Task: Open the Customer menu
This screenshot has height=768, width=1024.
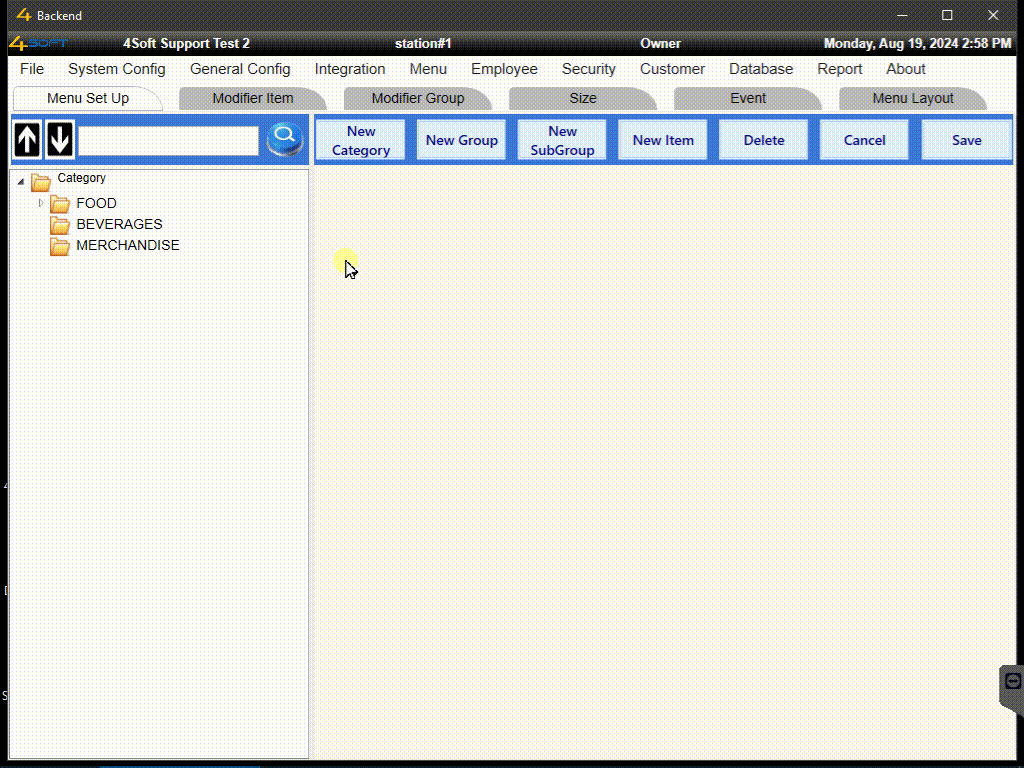Action: tap(672, 69)
